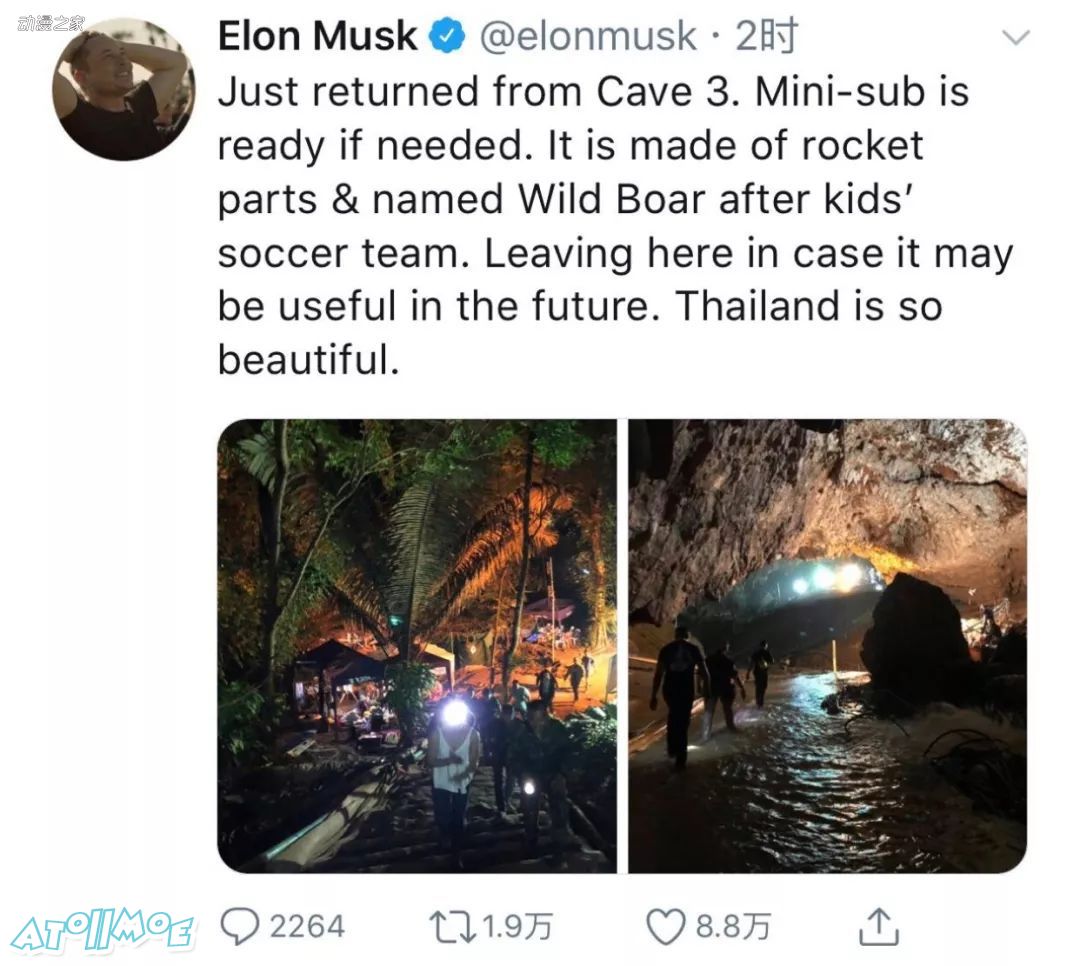Screen dimensions: 1080x966
Task: Tap the share upload icon
Action: [879, 926]
